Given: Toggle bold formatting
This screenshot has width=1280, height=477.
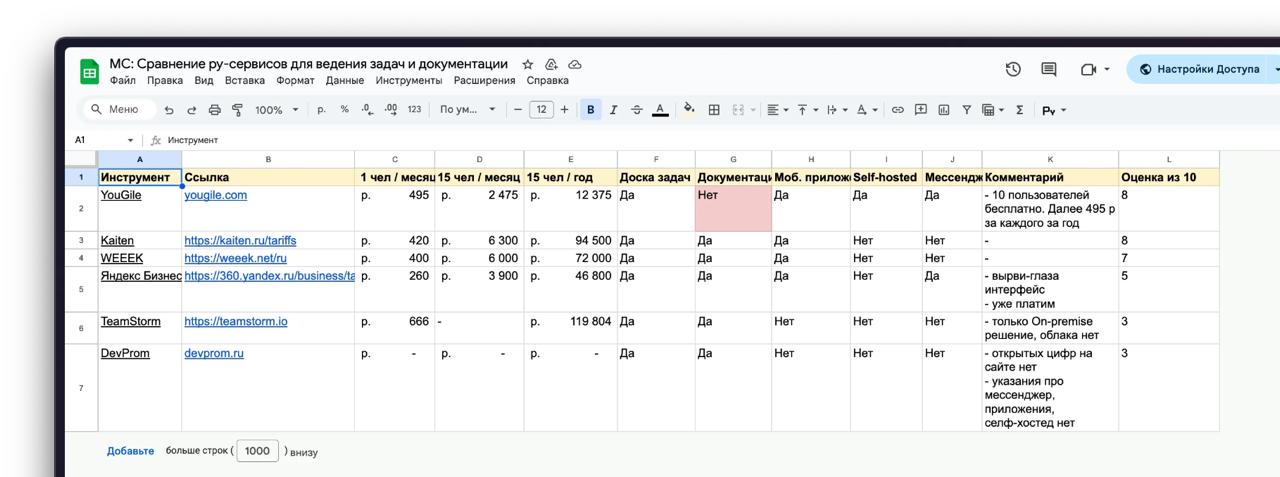Looking at the screenshot, I should [590, 110].
